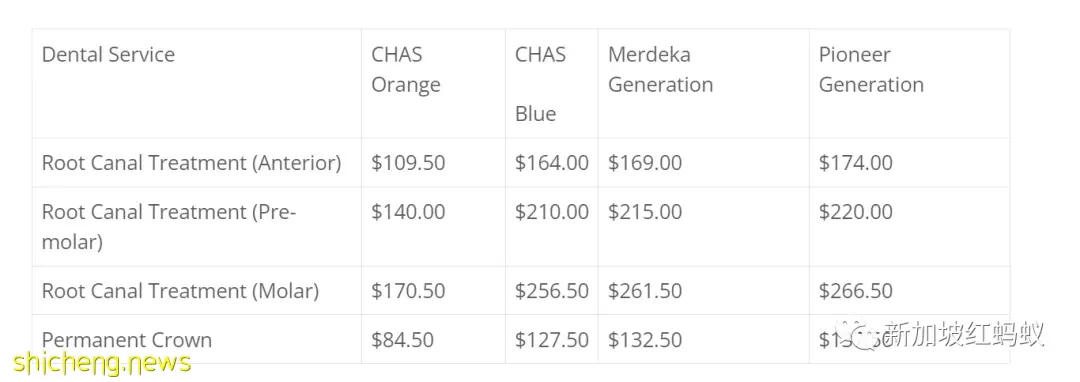Click the $266.50 Pioneer Generation cell

pos(856,290)
